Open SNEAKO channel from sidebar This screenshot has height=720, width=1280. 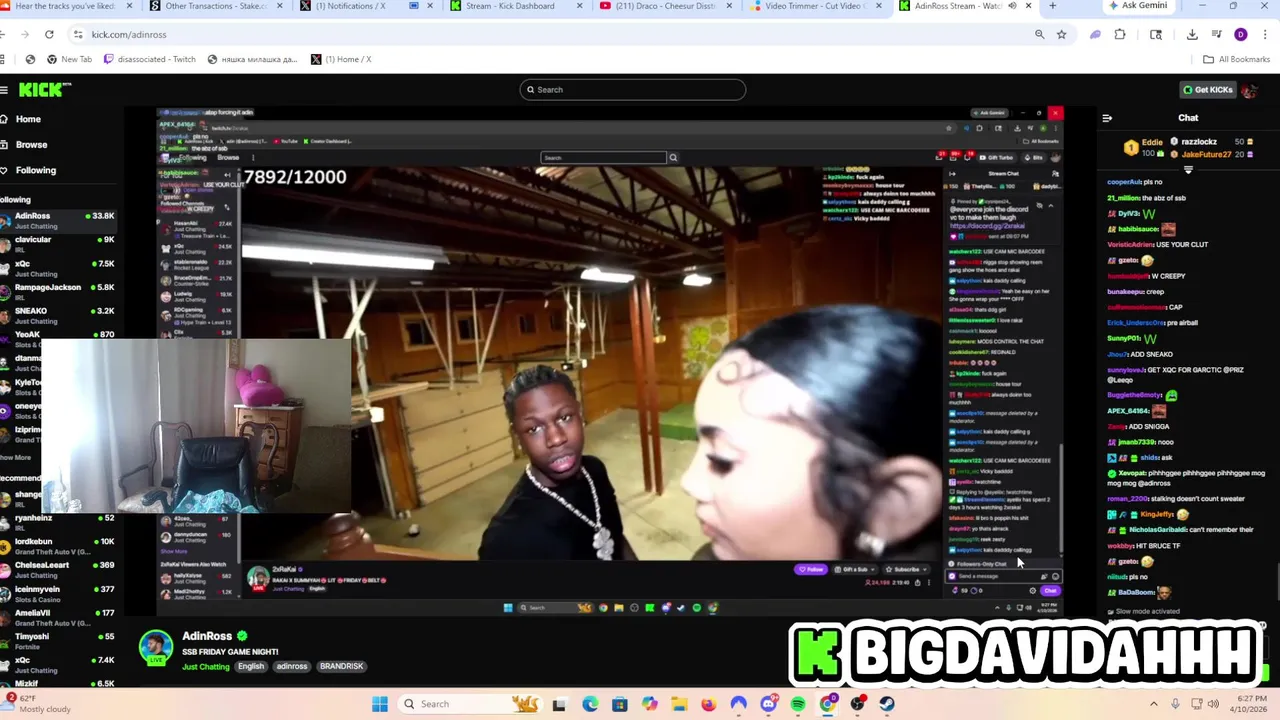pyautogui.click(x=58, y=315)
